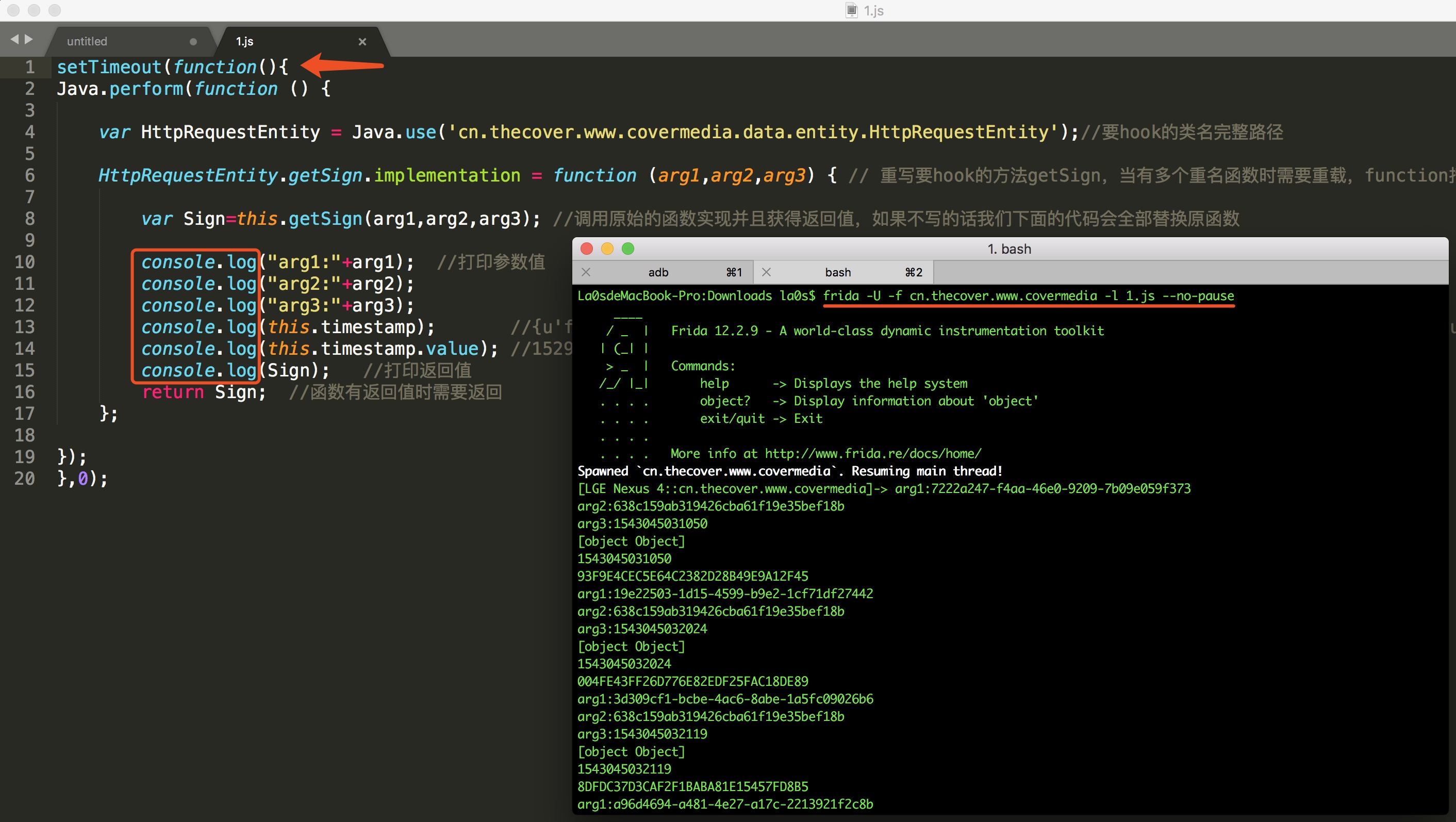Click the yellow minimize button of terminal
This screenshot has width=1456, height=822.
607,249
